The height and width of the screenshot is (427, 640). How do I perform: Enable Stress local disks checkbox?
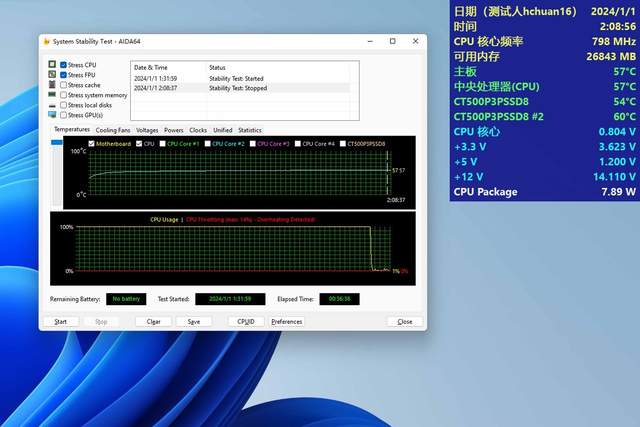click(63, 105)
